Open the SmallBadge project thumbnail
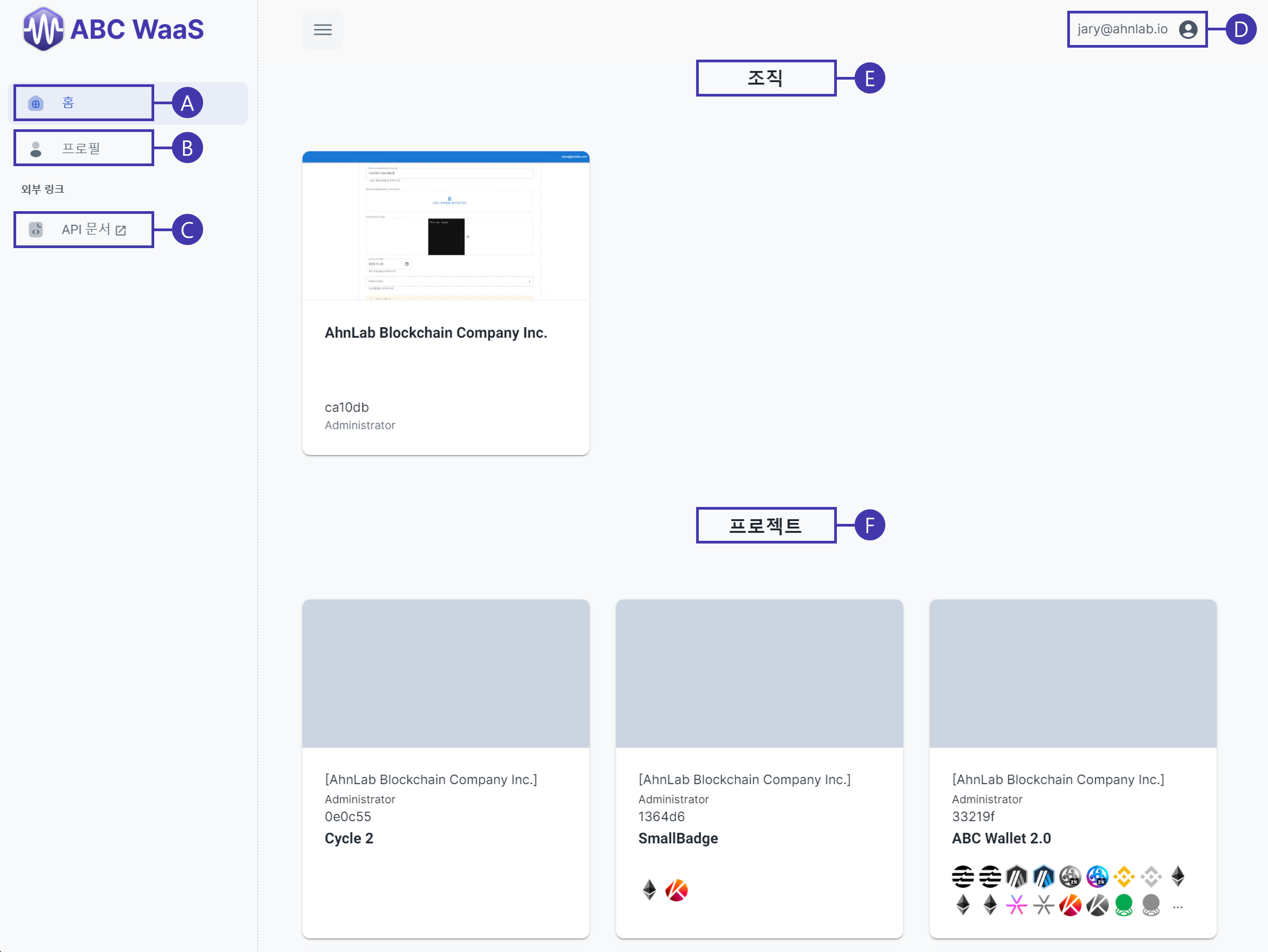The image size is (1268, 952). [760, 674]
